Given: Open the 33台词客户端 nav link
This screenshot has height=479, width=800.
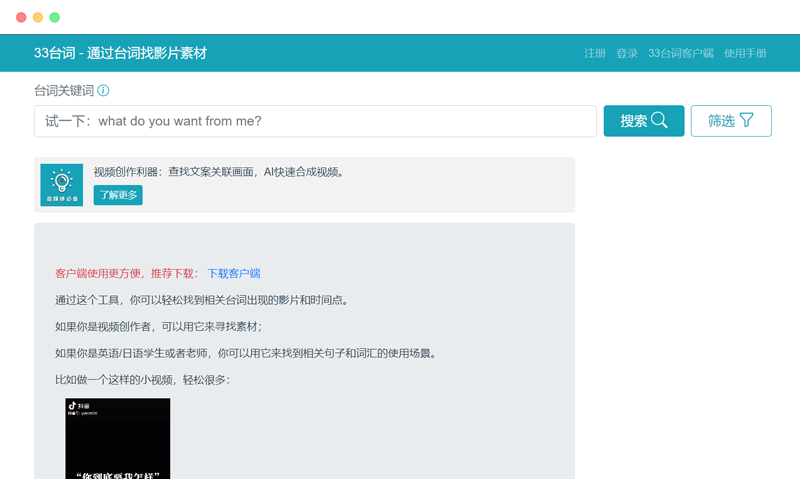Looking at the screenshot, I should (x=681, y=53).
